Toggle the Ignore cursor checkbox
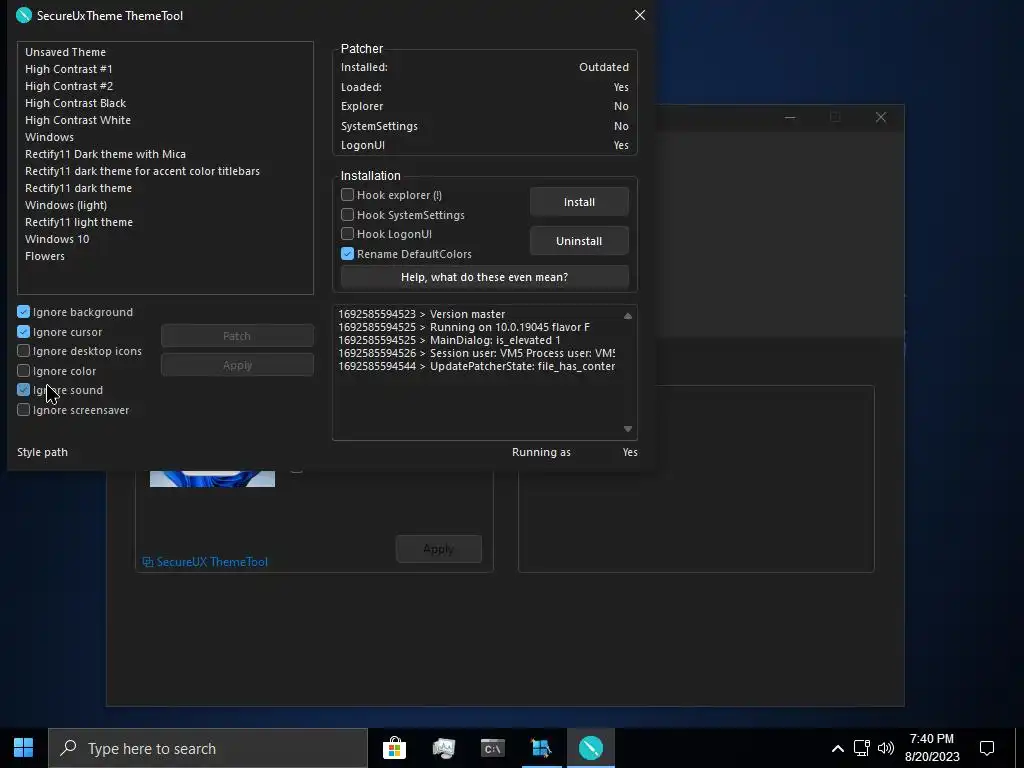1024x768 pixels. (24, 331)
